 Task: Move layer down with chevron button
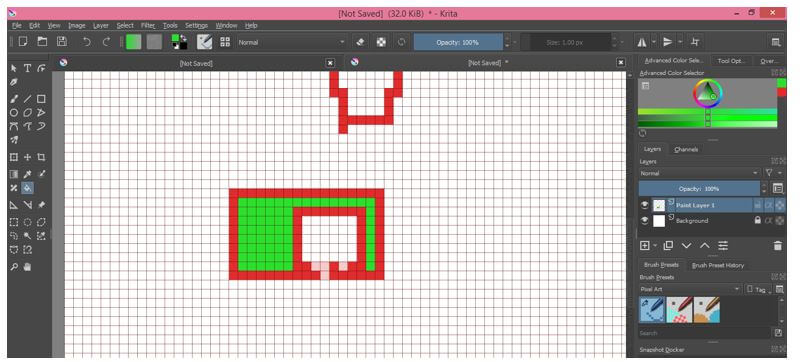(x=686, y=246)
